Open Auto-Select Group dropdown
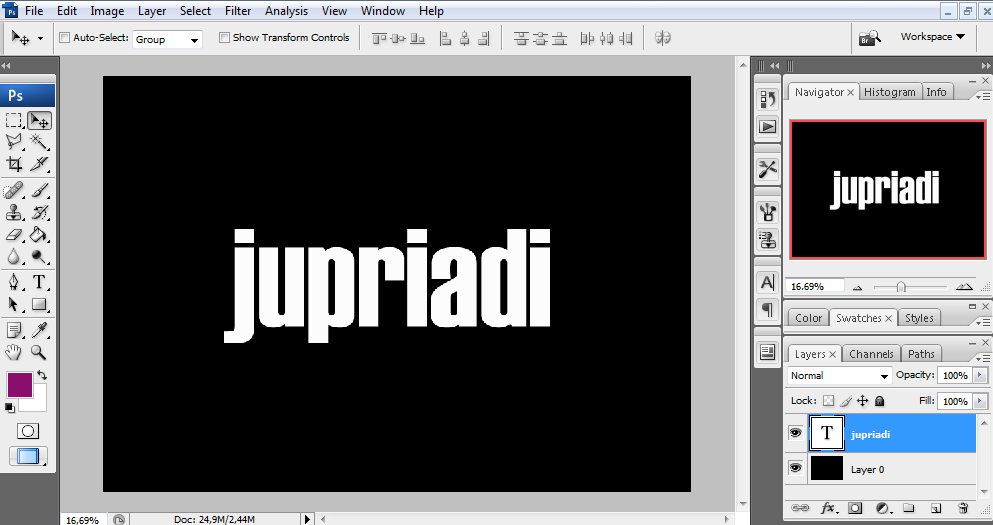993x525 pixels. click(167, 39)
